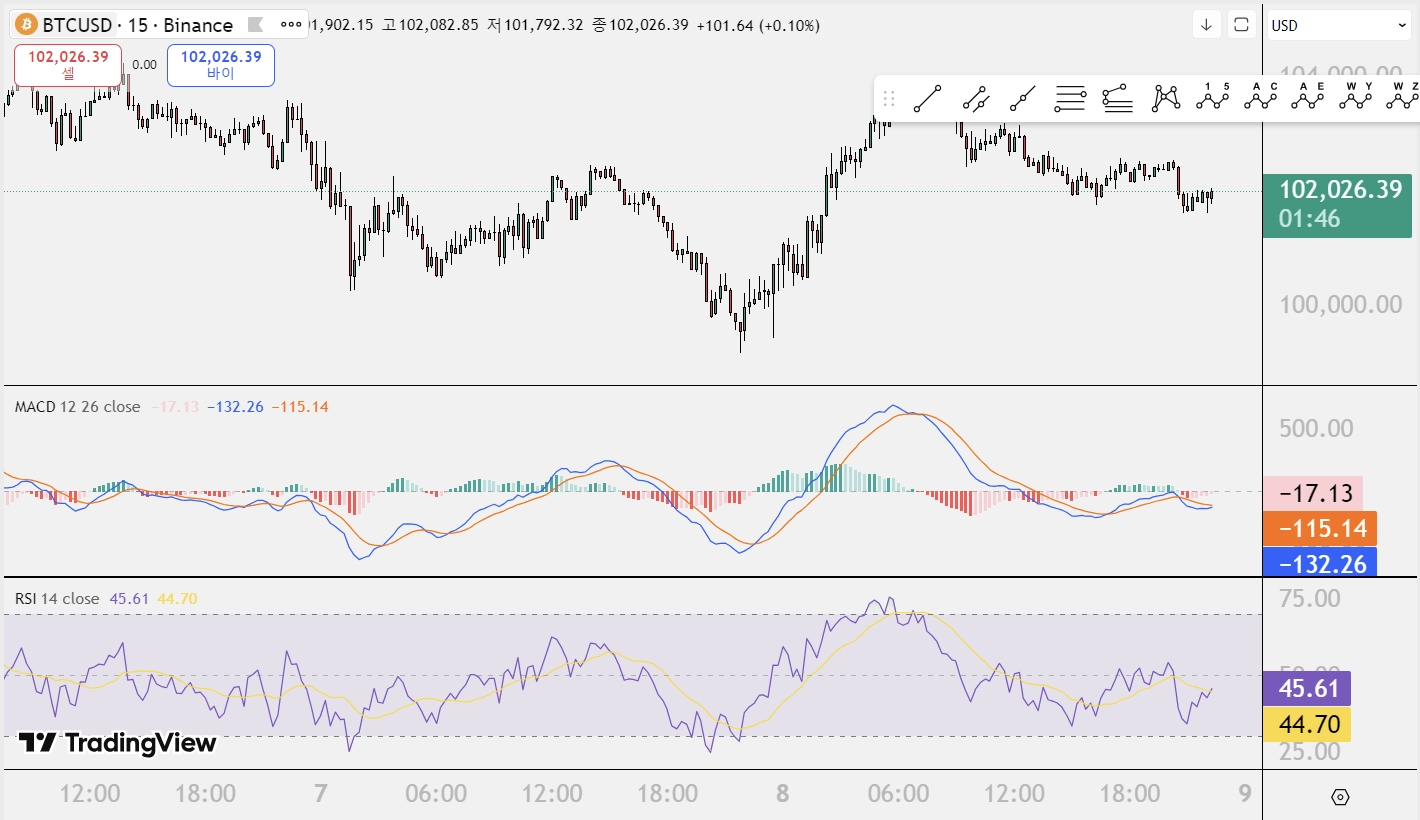Click the down-arrow button beside the USD selector
Image resolution: width=1420 pixels, height=820 pixels.
(x=1206, y=25)
